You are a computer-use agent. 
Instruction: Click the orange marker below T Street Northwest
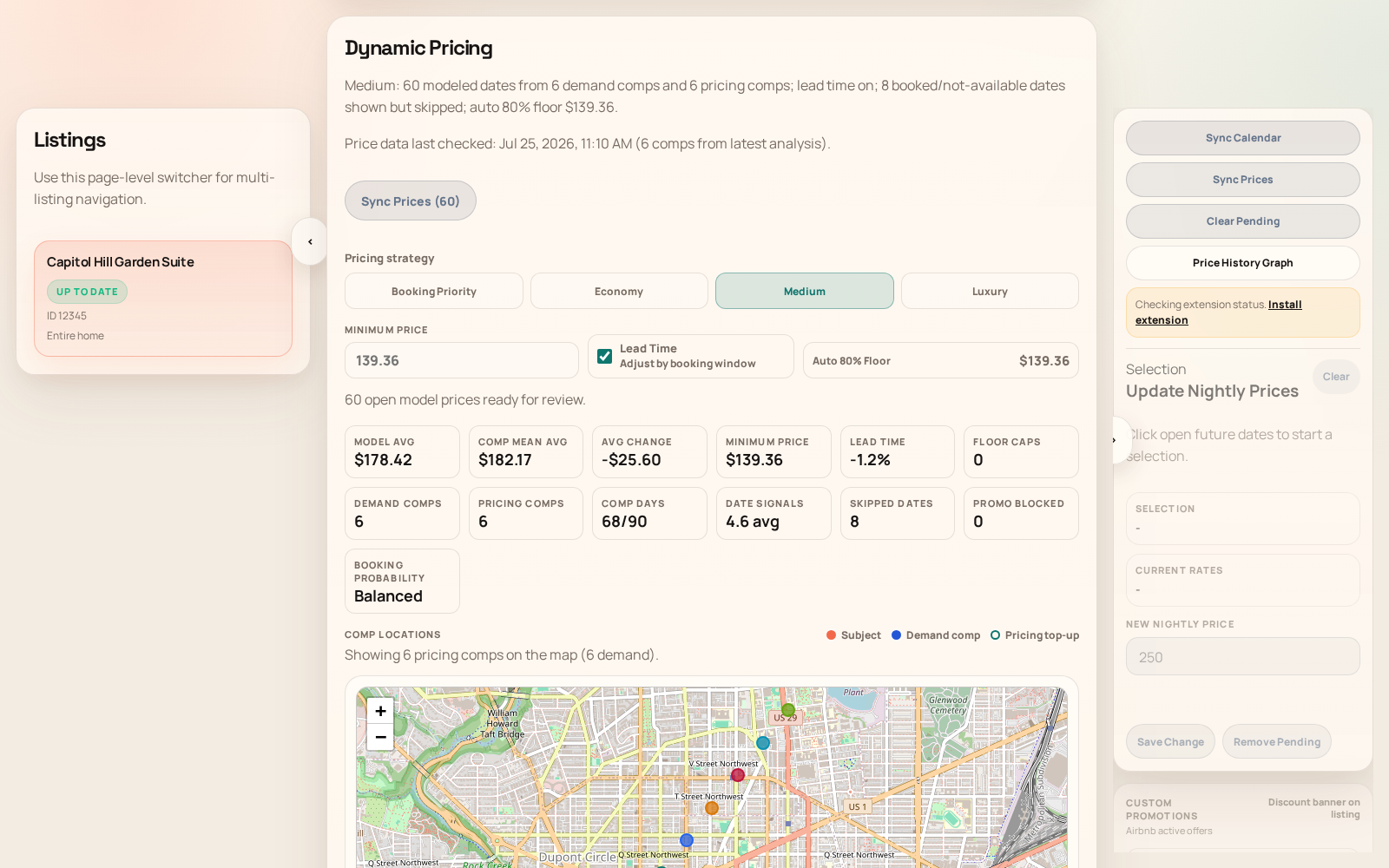coord(712,808)
